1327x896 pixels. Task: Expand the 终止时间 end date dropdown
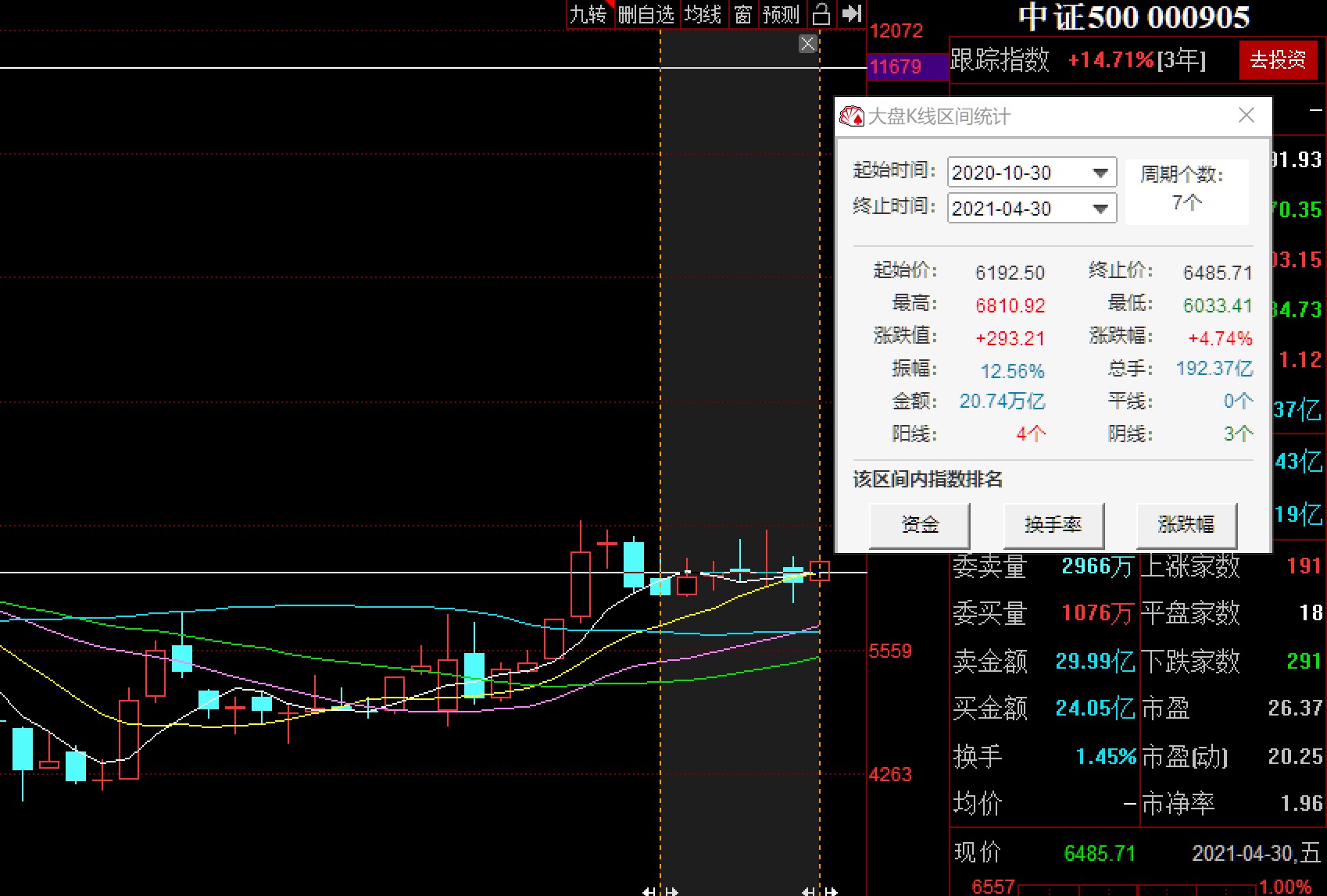1100,209
